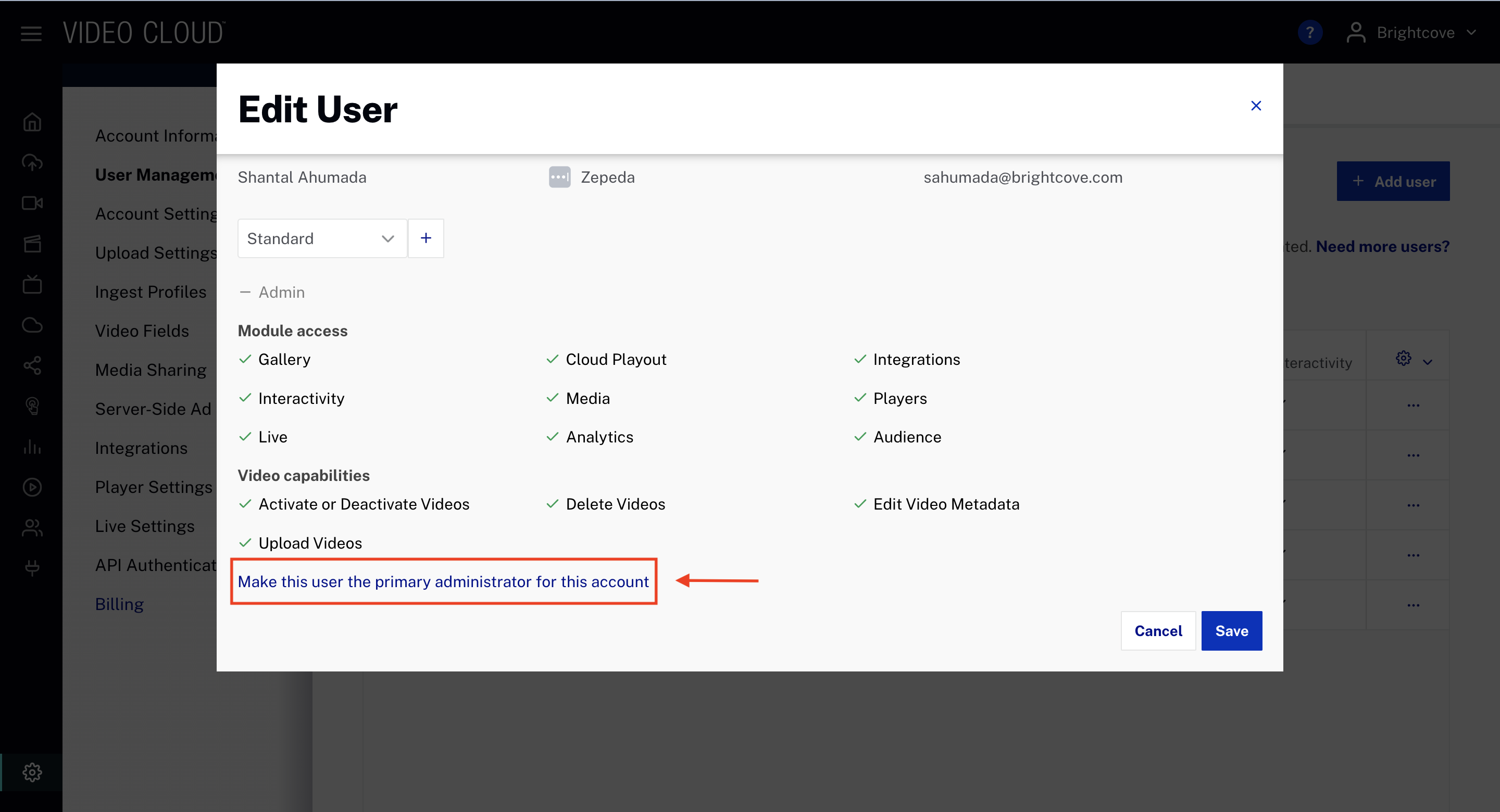Select User Management in admin menu
This screenshot has width=1500, height=812.
click(156, 174)
